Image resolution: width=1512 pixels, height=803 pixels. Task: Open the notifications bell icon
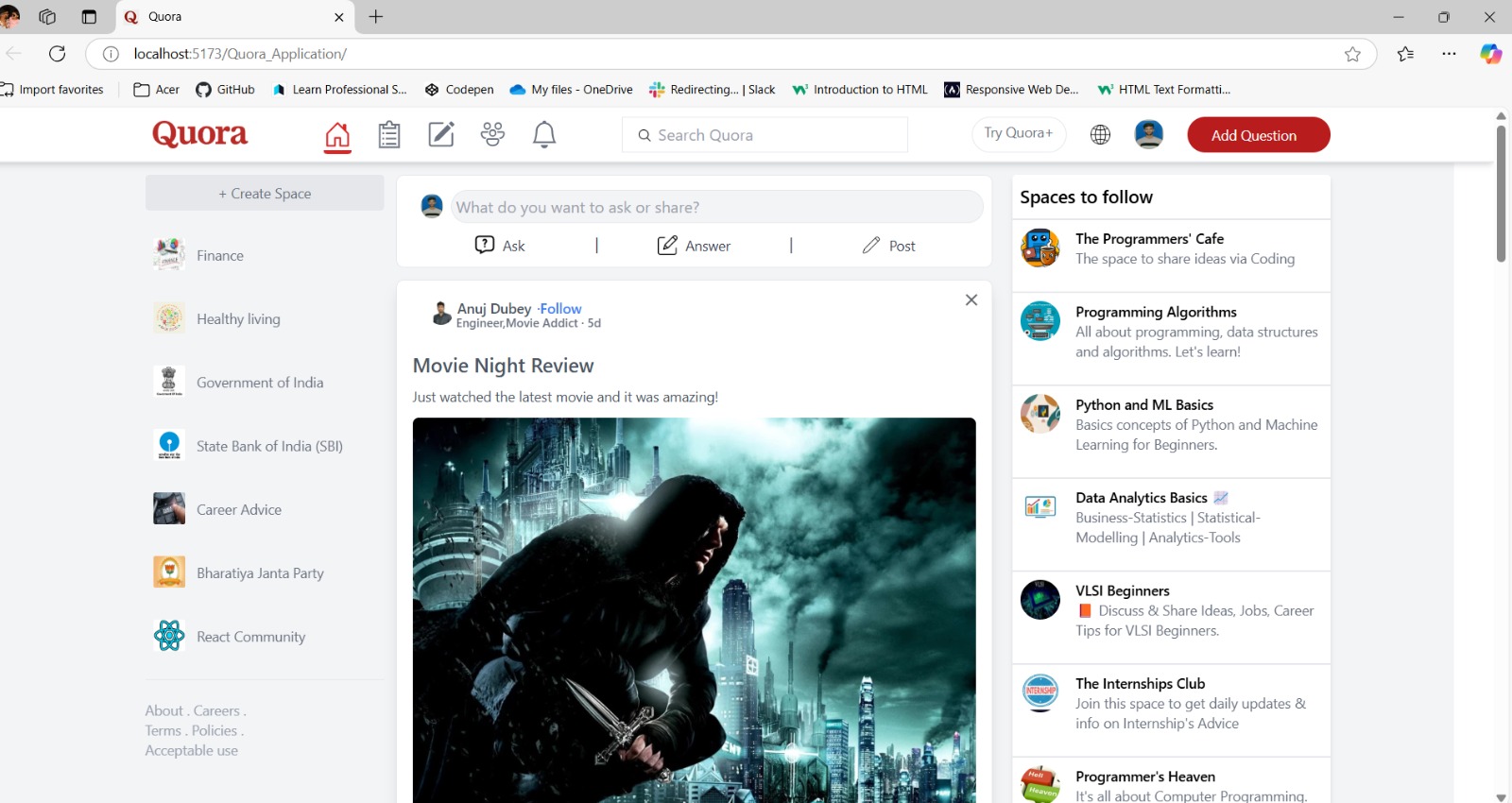tap(544, 135)
